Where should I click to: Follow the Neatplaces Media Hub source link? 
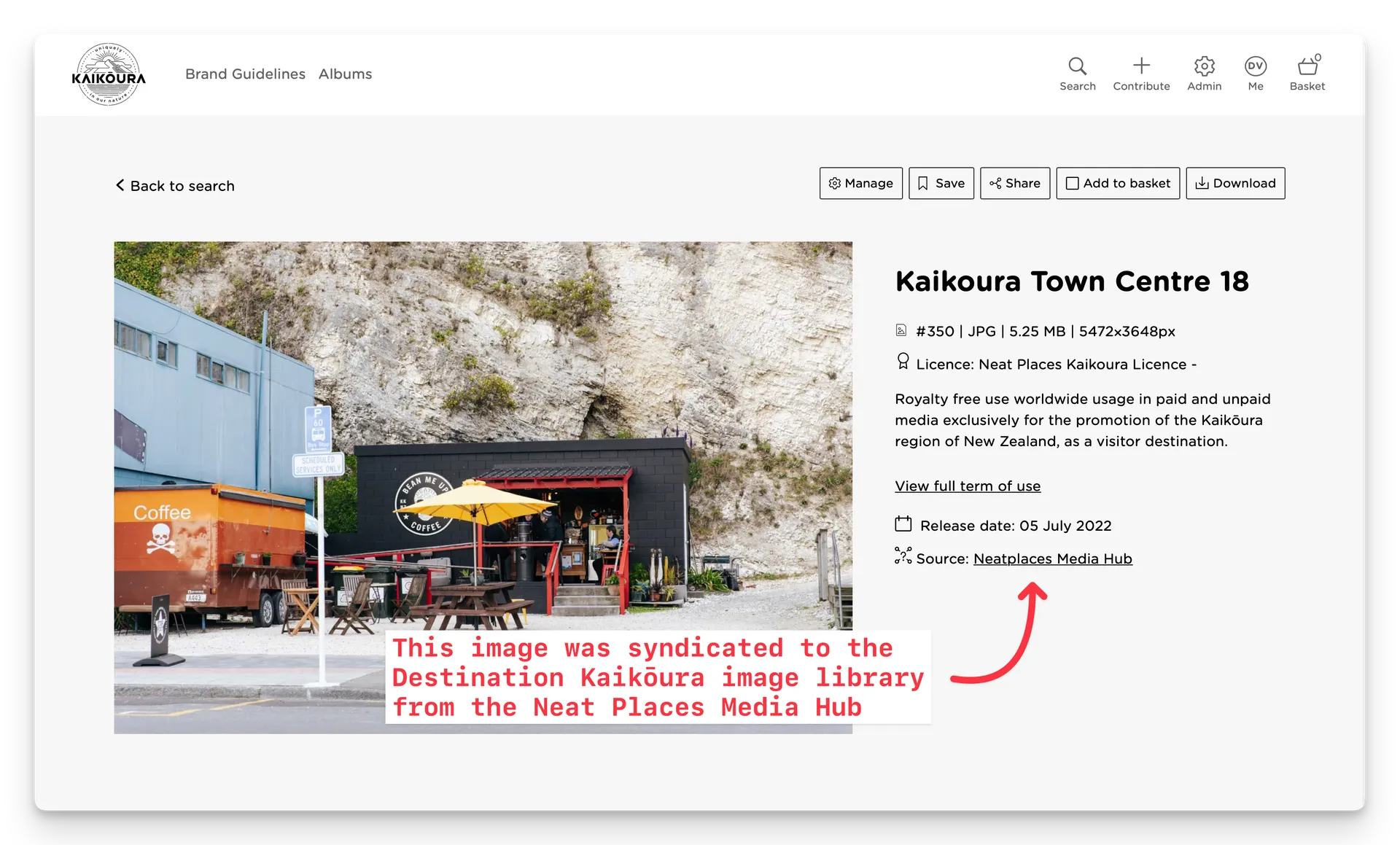1052,559
